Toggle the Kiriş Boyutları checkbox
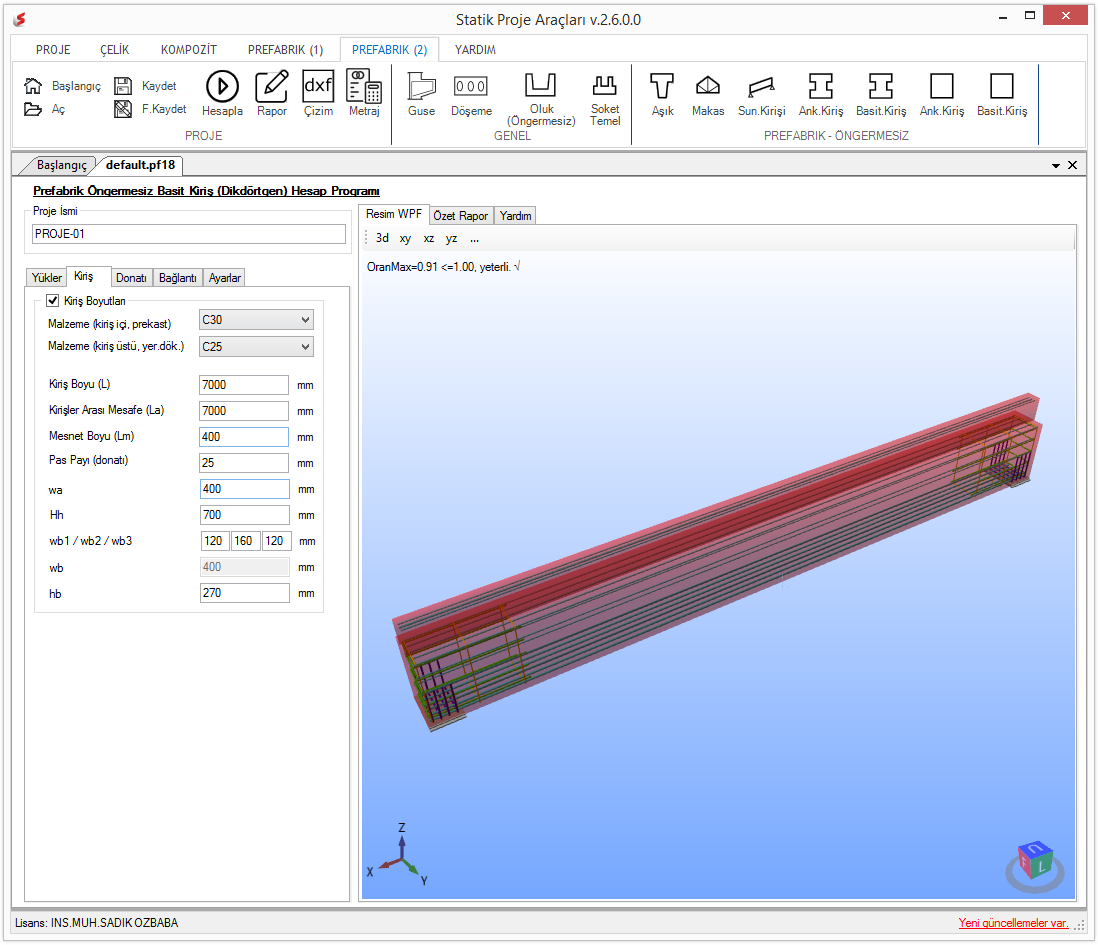The width and height of the screenshot is (1098, 945). pyautogui.click(x=53, y=300)
